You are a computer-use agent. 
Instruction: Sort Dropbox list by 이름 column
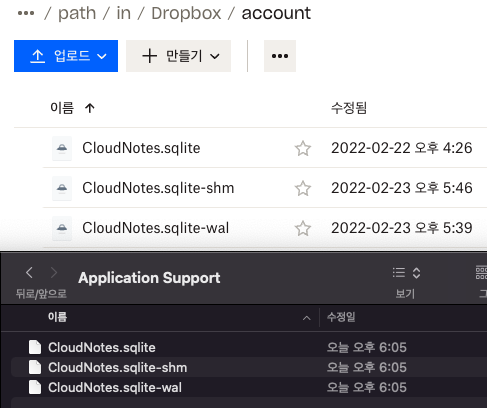click(62, 108)
